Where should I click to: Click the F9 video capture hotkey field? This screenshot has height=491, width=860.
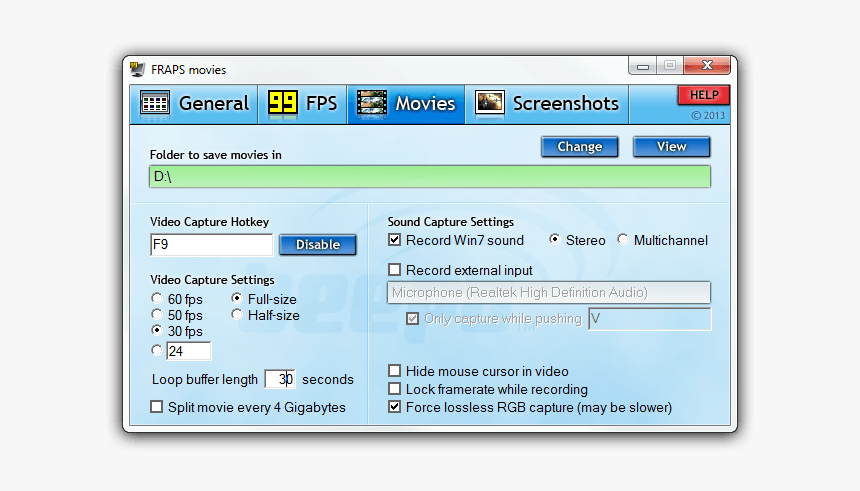(x=211, y=245)
